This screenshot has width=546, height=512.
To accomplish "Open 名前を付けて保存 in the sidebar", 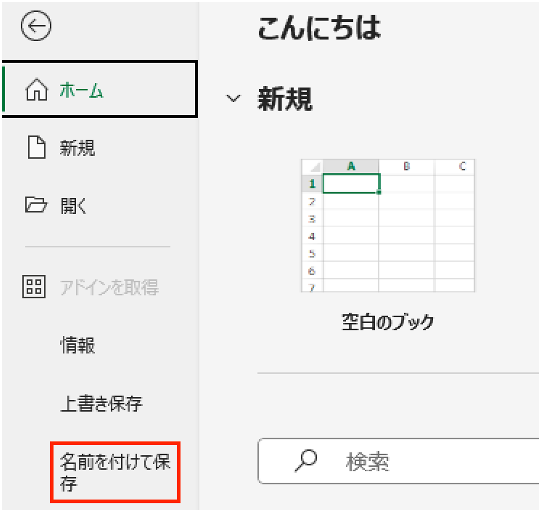I will [x=115, y=472].
